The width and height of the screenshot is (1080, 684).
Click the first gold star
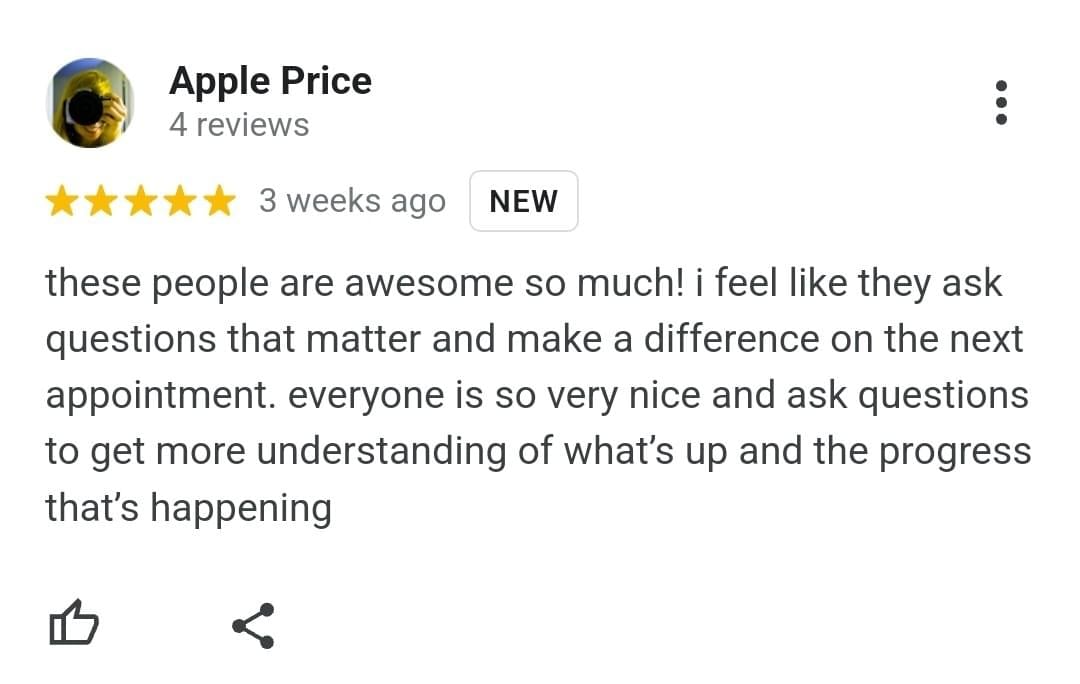coord(63,202)
